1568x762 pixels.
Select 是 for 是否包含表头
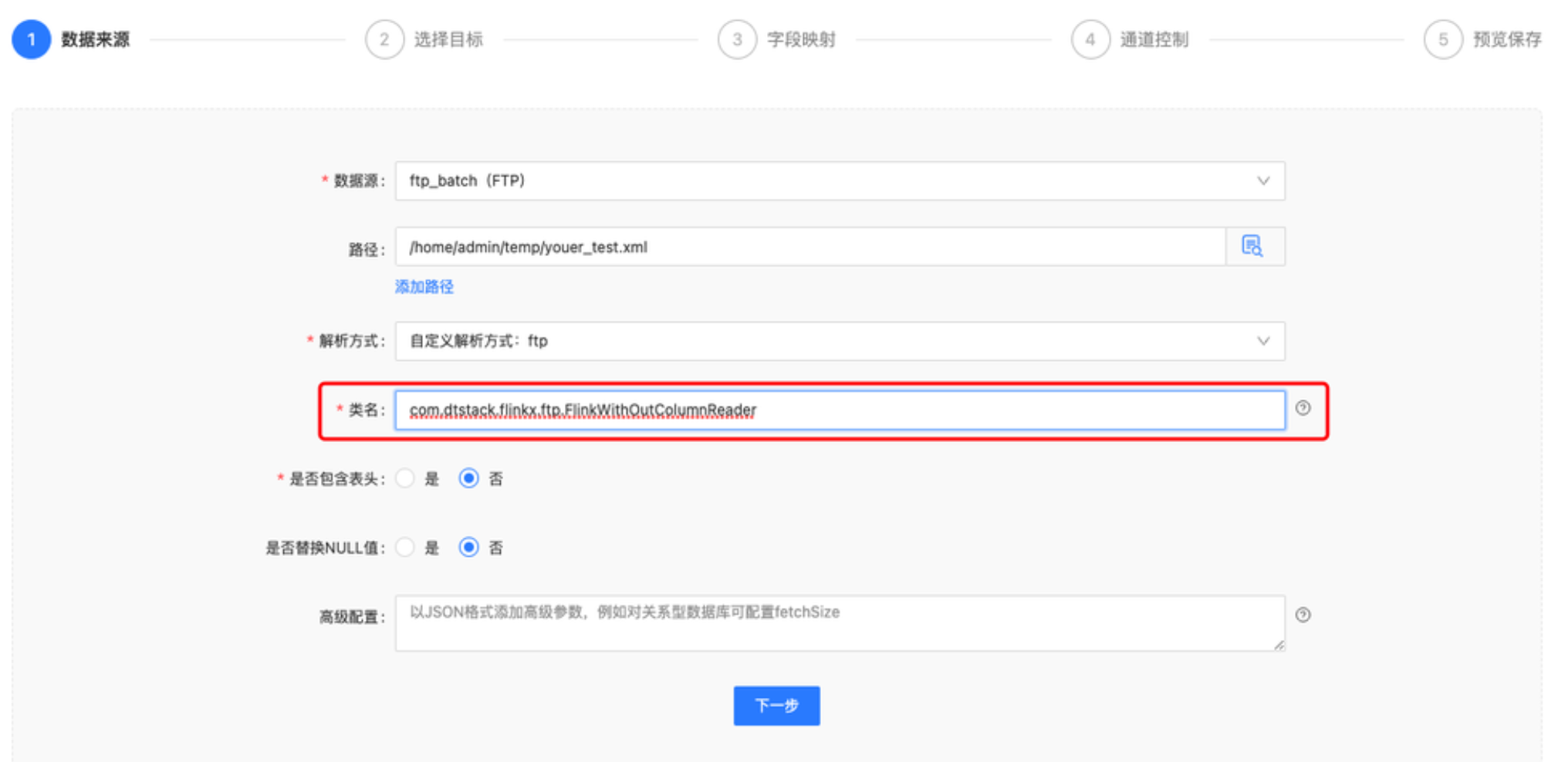[x=405, y=478]
